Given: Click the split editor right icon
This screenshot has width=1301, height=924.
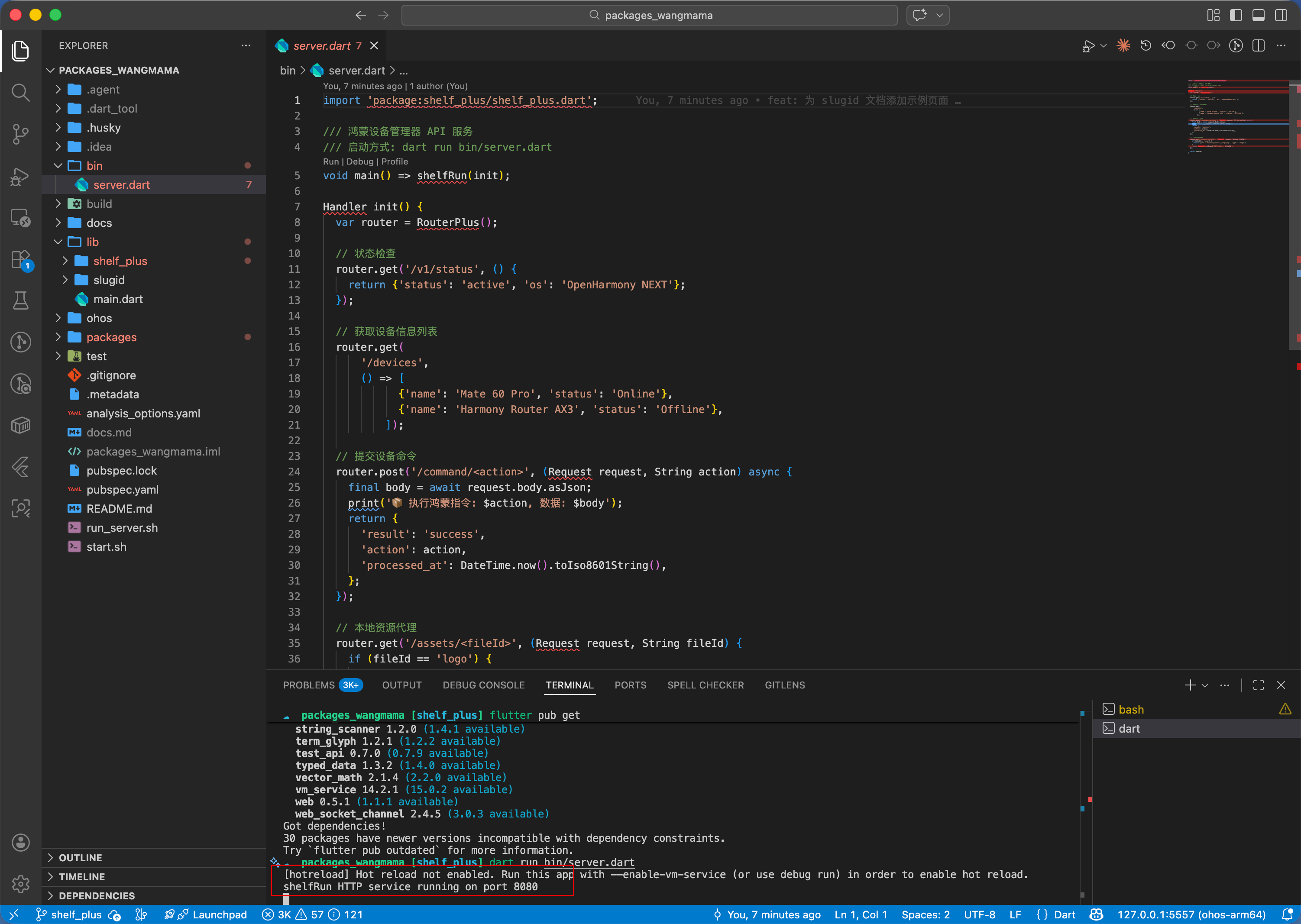Looking at the screenshot, I should pos(1258,45).
